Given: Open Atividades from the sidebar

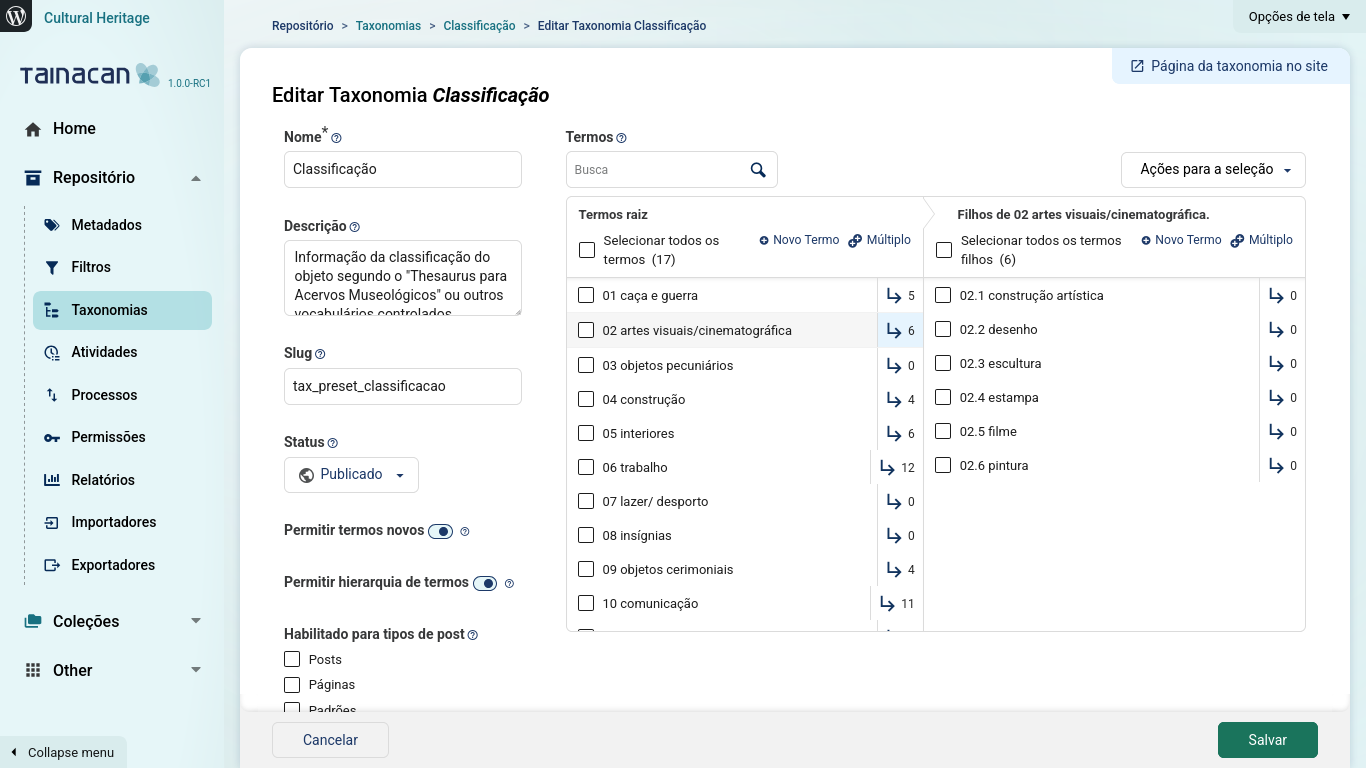Looking at the screenshot, I should click(50, 352).
